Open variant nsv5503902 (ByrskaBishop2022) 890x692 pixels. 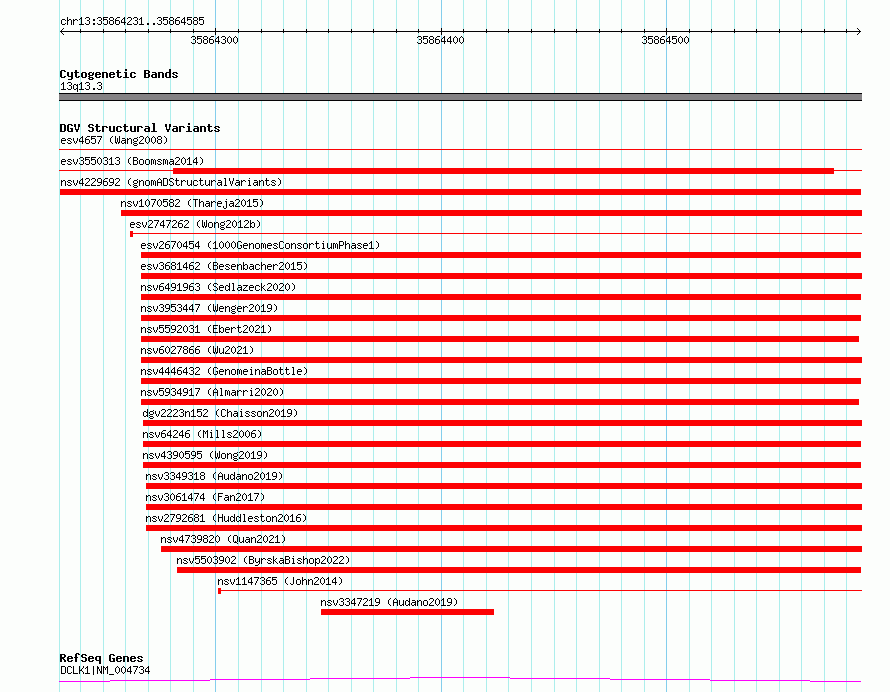pyautogui.click(x=263, y=560)
